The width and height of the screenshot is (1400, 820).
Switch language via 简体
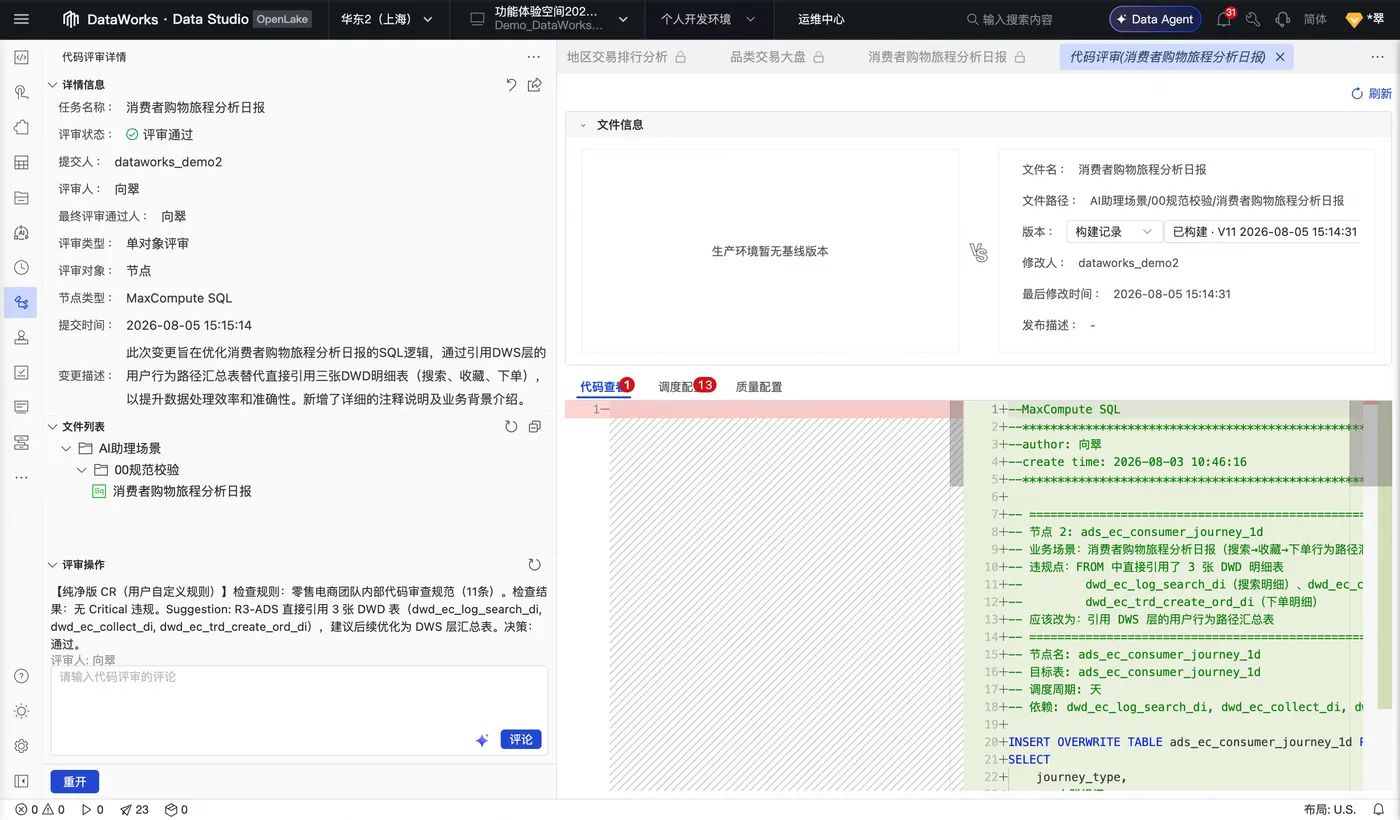point(1316,19)
